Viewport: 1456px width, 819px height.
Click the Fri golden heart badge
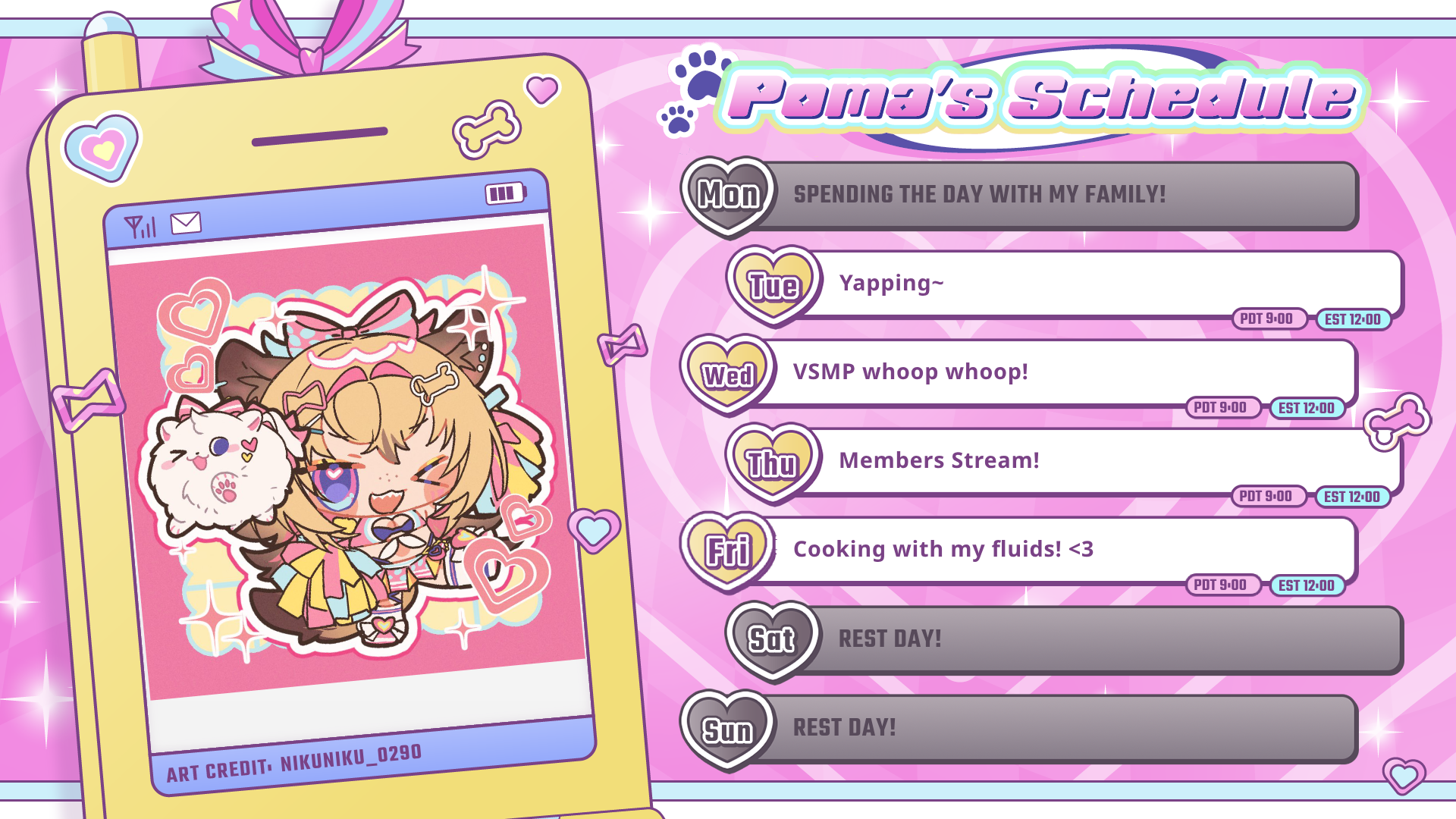[x=728, y=551]
